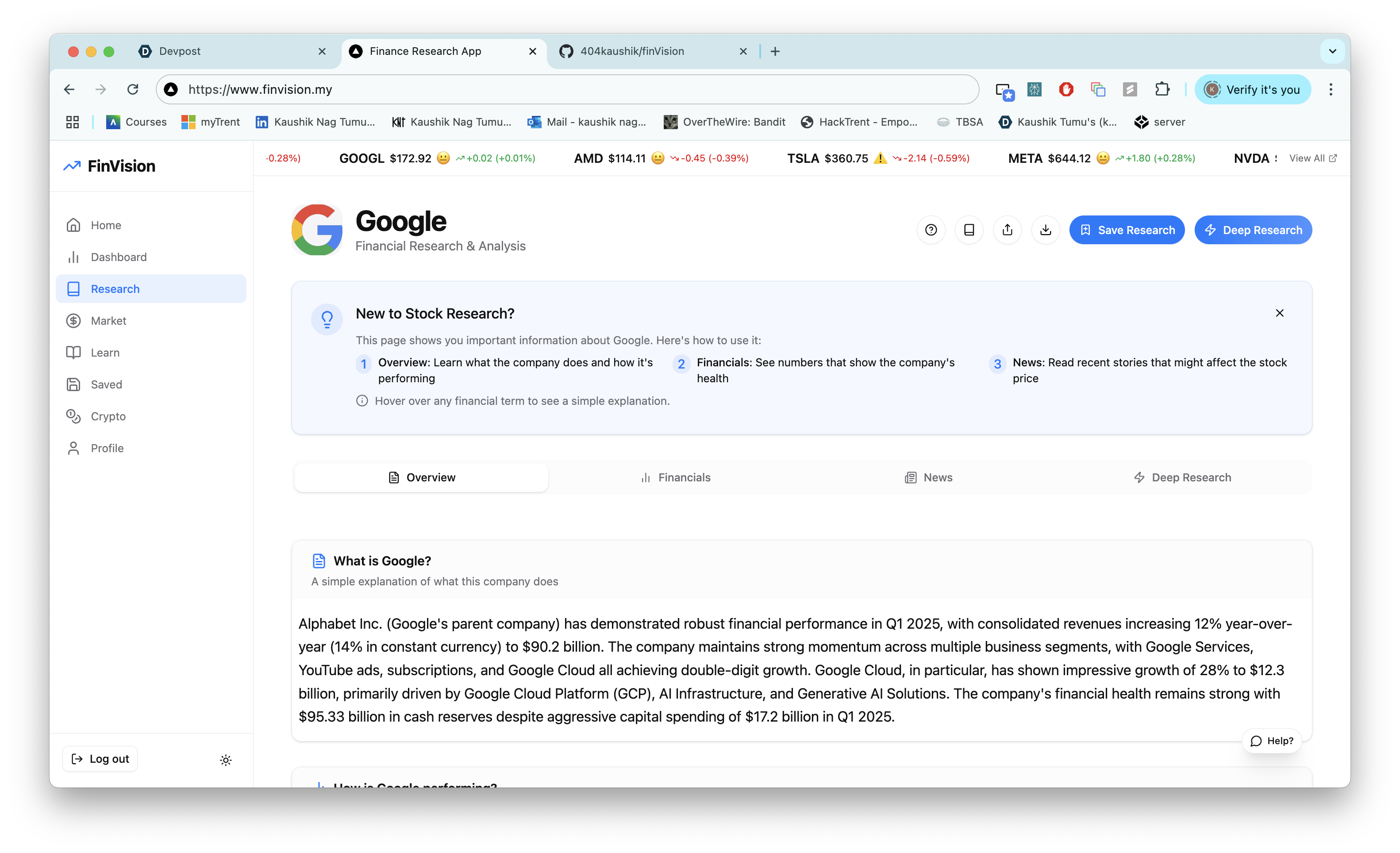
Task: Open the Saved research page
Action: 106,384
